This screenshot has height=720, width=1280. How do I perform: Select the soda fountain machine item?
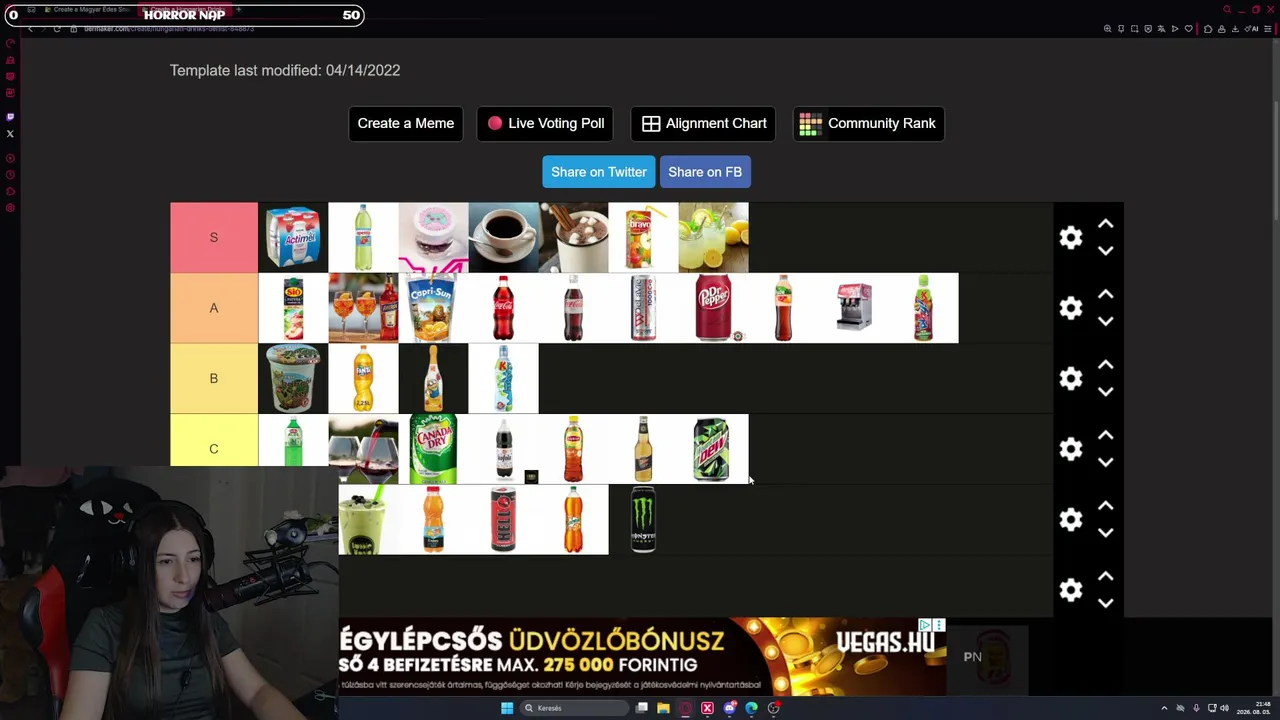[x=853, y=308]
